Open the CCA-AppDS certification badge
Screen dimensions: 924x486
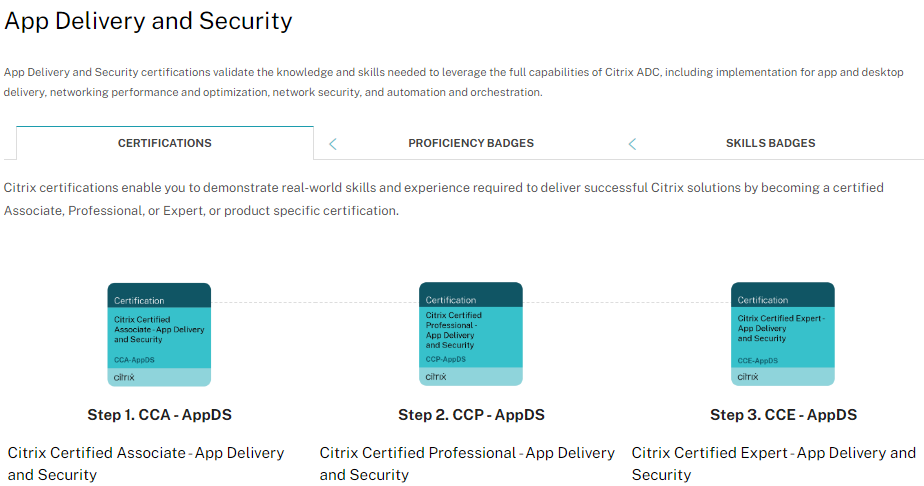(x=159, y=335)
